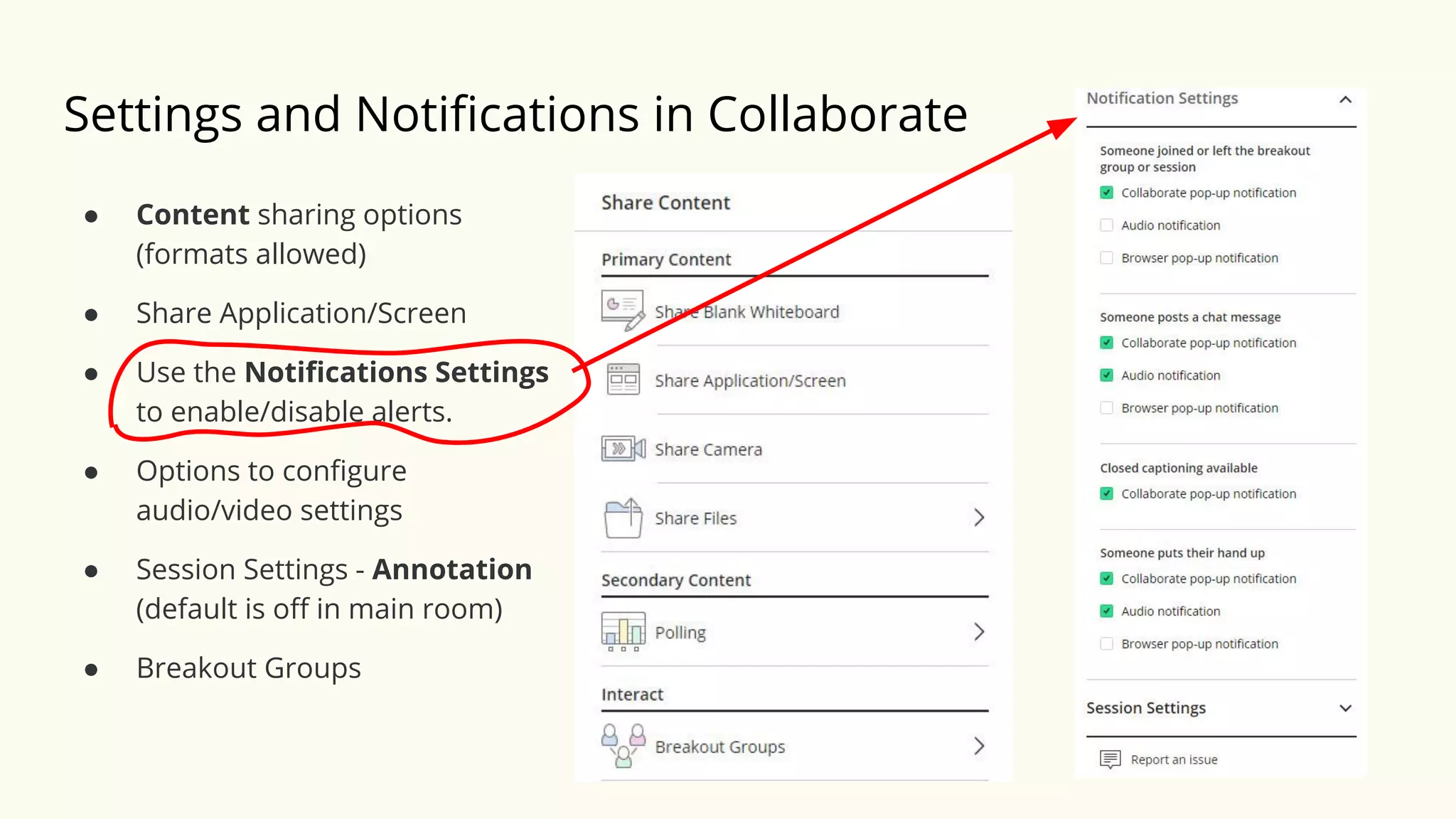Click the Primary Content section heading
Viewport: 1456px width, 819px height.
point(666,259)
